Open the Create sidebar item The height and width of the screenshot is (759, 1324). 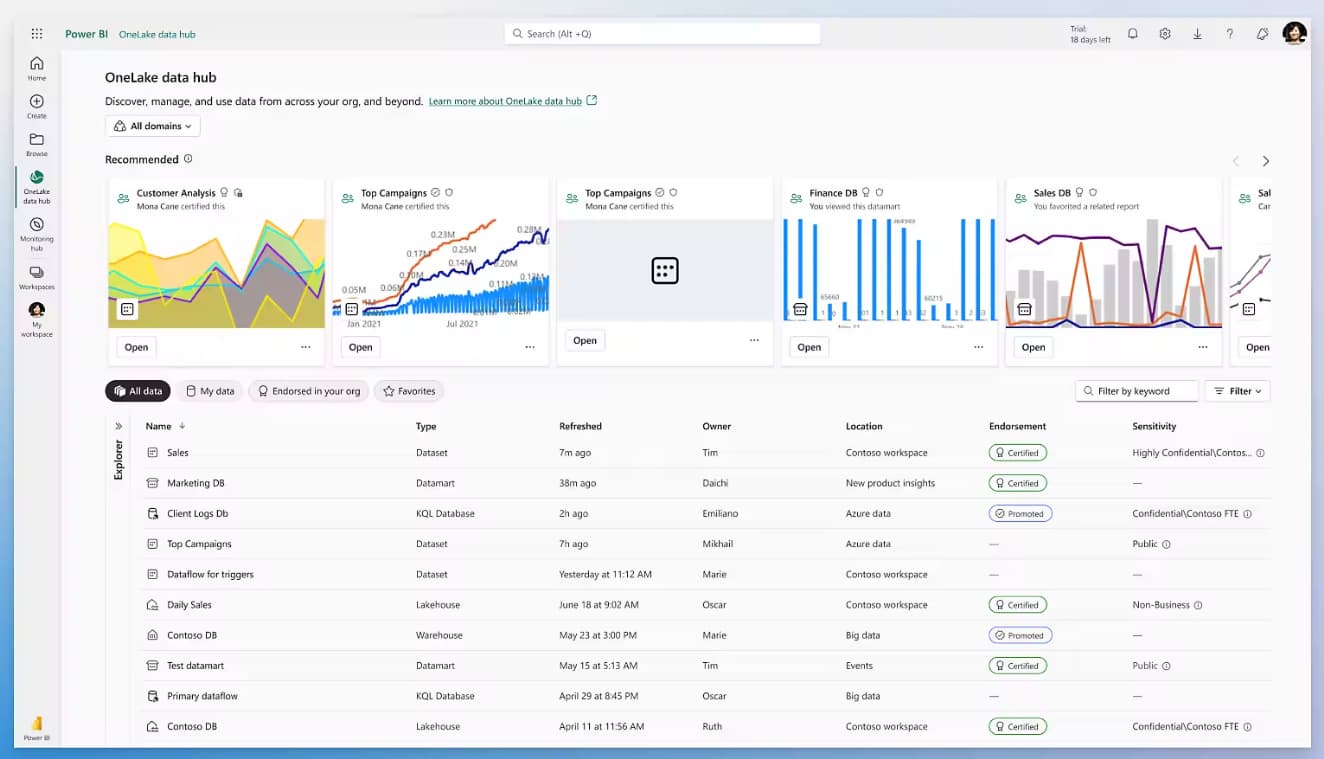pyautogui.click(x=37, y=106)
